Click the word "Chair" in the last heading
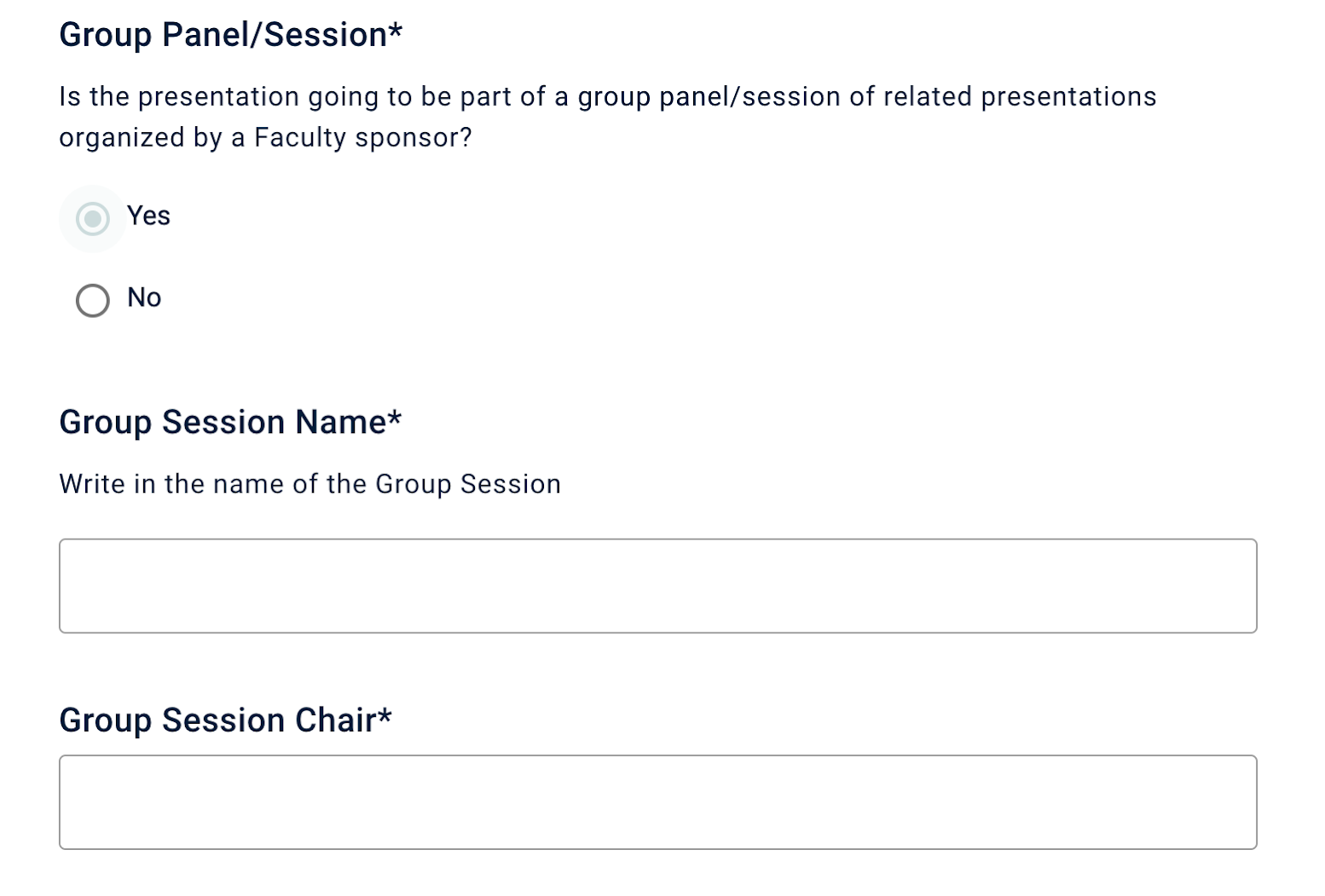This screenshot has width=1325, height=896. point(335,720)
